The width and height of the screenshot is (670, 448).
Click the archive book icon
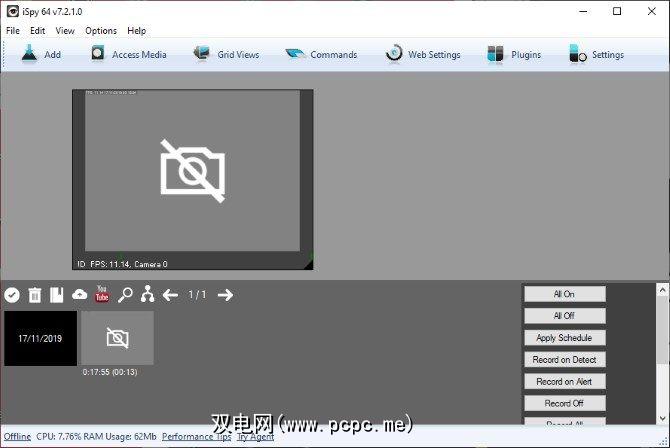pyautogui.click(x=56, y=295)
